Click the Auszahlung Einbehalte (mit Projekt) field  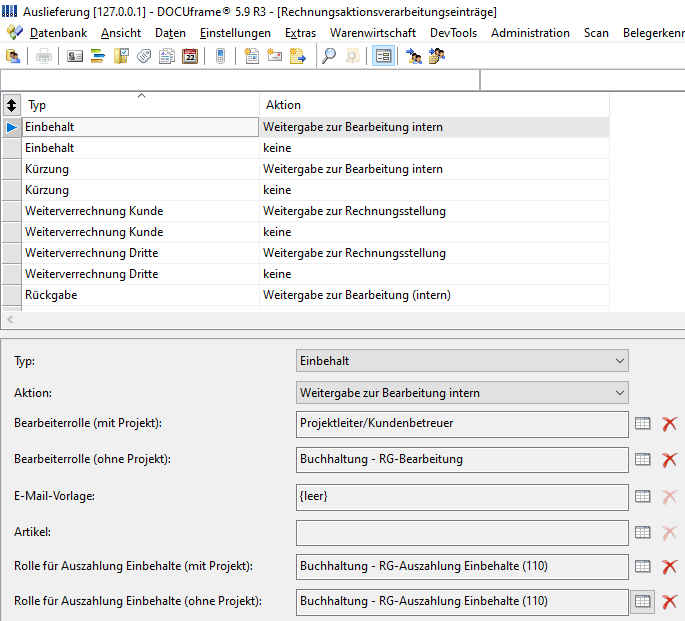[462, 566]
